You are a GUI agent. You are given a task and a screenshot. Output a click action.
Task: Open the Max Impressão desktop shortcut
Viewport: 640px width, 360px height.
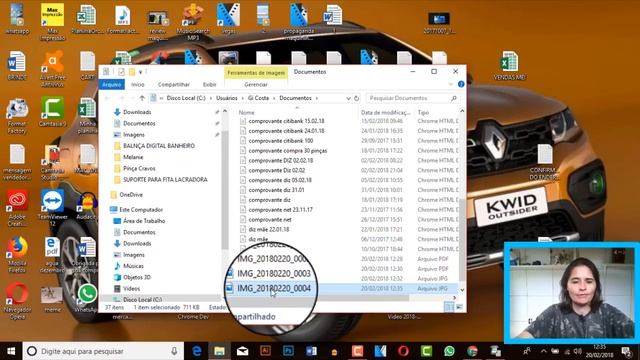pyautogui.click(x=52, y=21)
